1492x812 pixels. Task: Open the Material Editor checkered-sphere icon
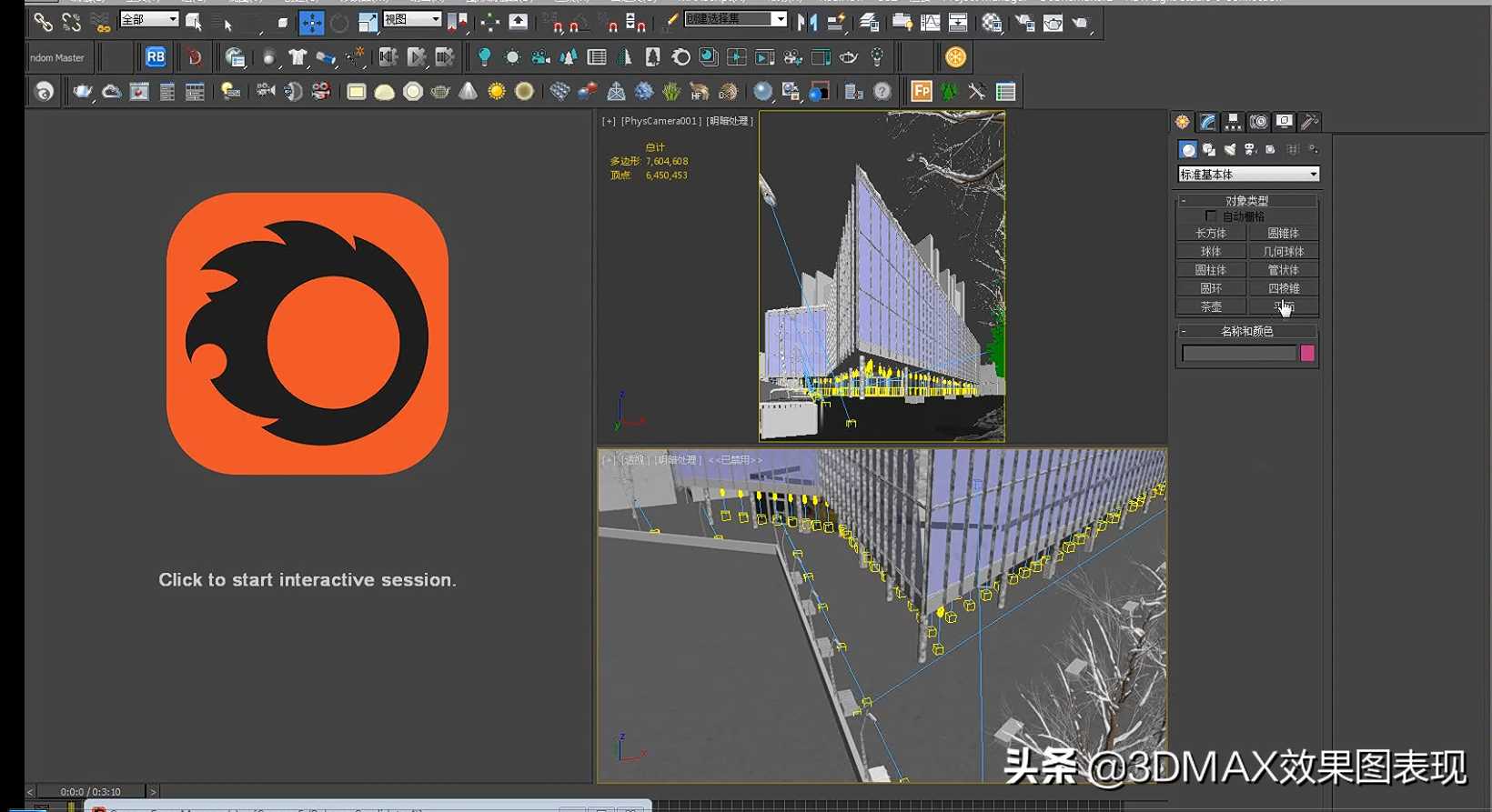tap(992, 22)
